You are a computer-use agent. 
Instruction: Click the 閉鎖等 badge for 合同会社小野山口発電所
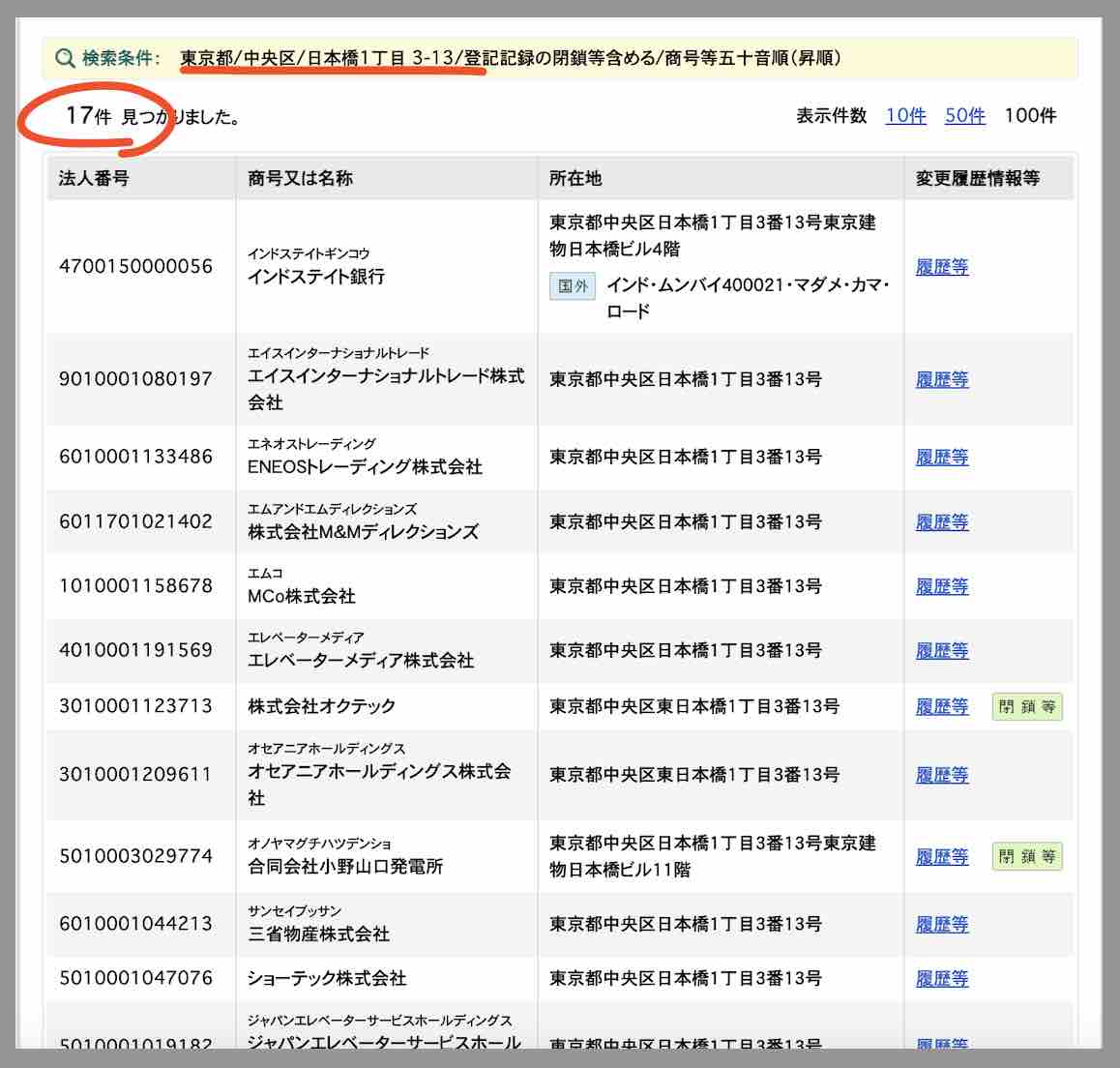(x=1027, y=857)
